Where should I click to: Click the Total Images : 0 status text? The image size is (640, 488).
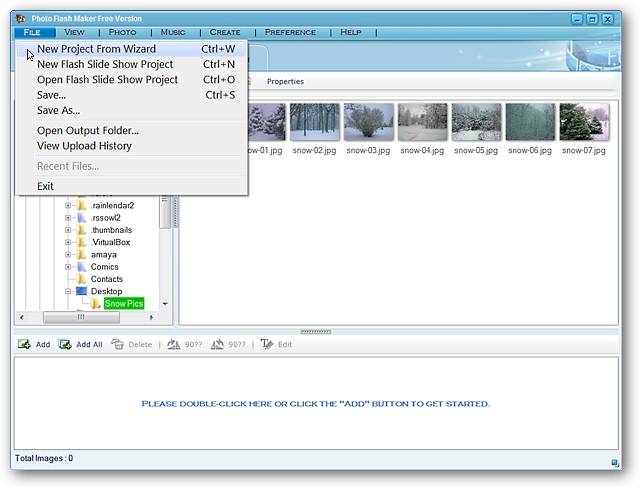[x=44, y=458]
